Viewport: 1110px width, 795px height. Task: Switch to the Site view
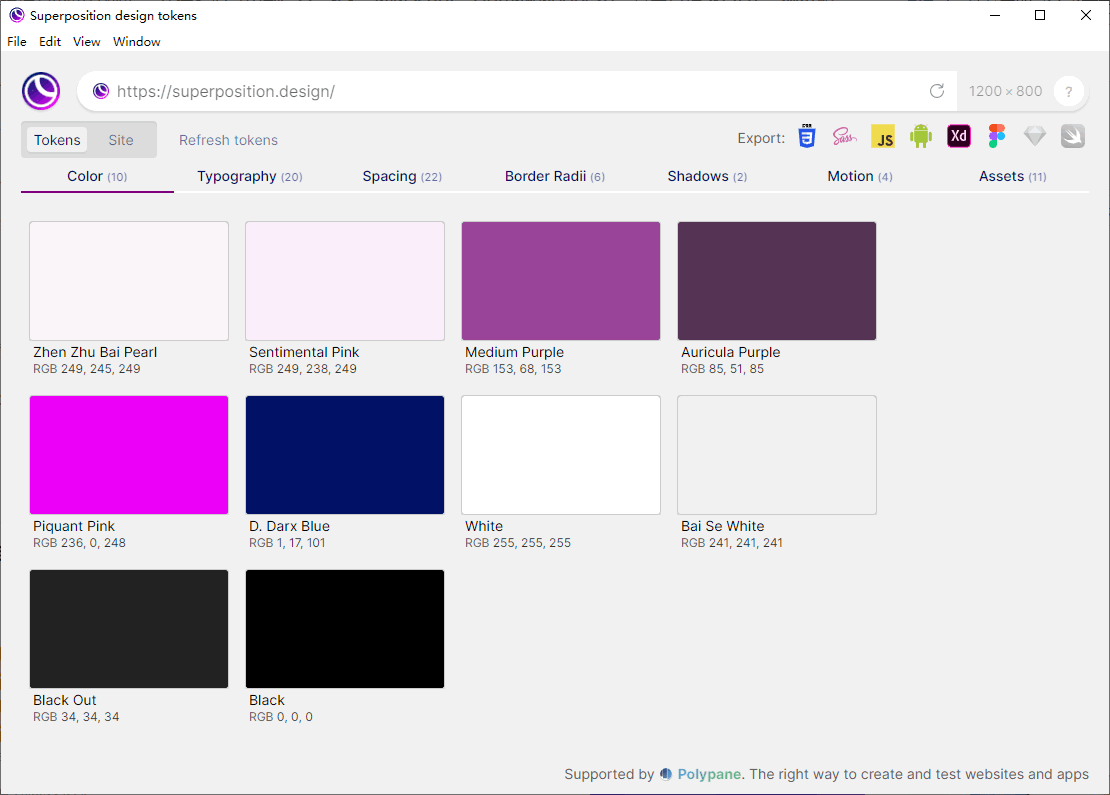(x=121, y=140)
